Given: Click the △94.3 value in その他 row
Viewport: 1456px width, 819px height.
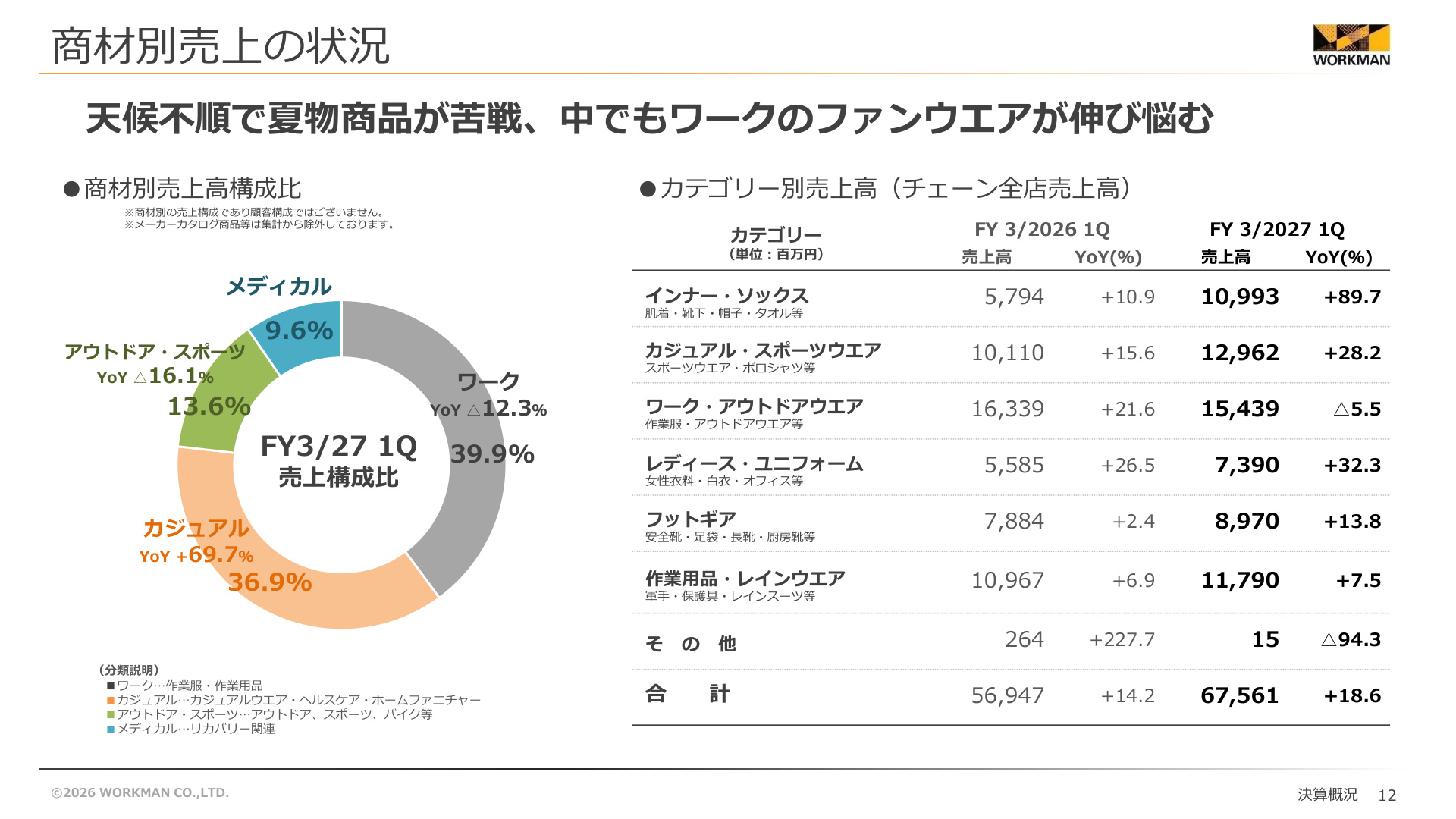Looking at the screenshot, I should (1351, 639).
